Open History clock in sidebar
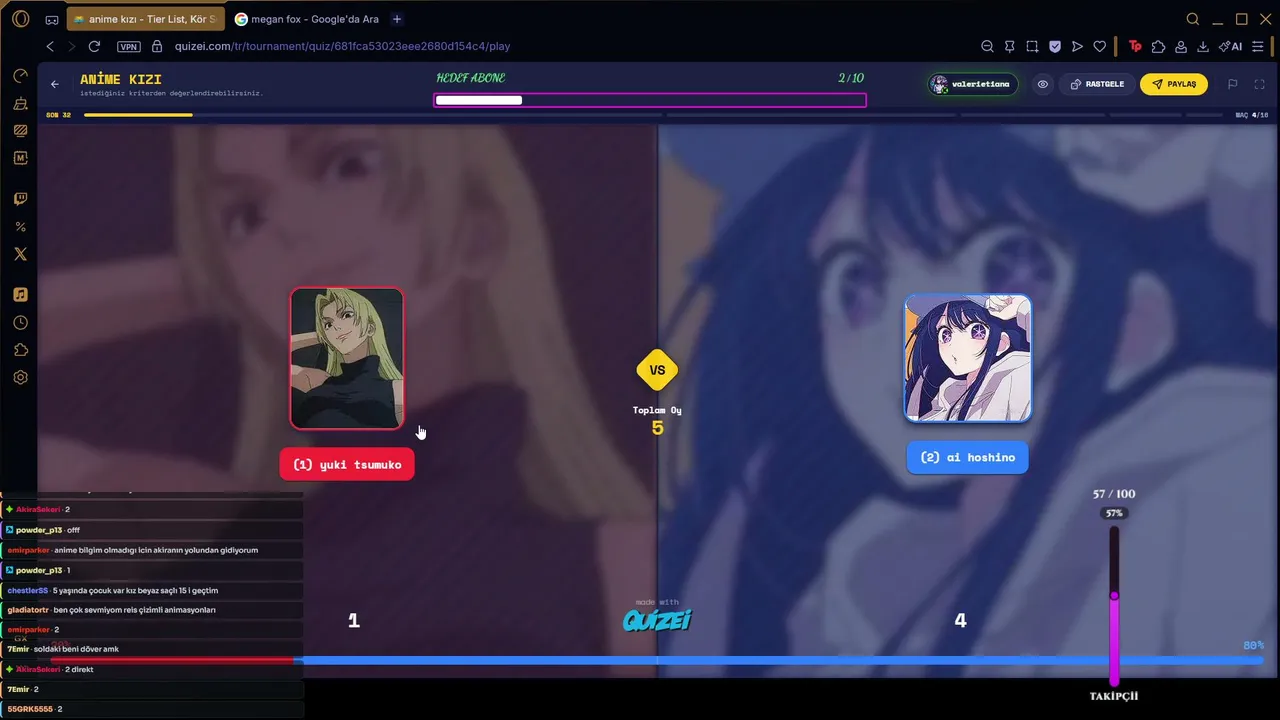Screen dimensions: 1280x720 [x=20, y=323]
